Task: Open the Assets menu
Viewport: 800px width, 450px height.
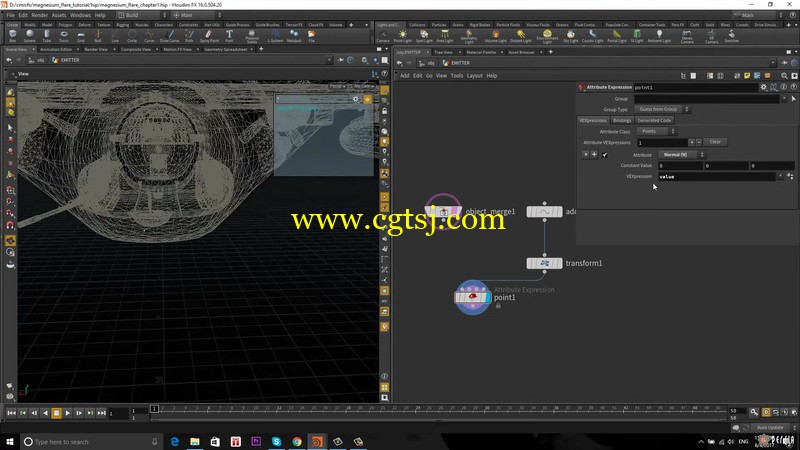Action: coord(59,15)
